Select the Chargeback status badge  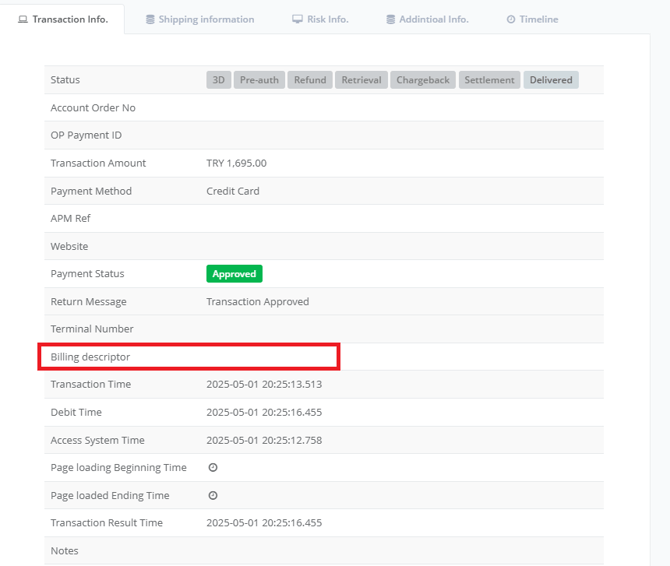coord(423,80)
